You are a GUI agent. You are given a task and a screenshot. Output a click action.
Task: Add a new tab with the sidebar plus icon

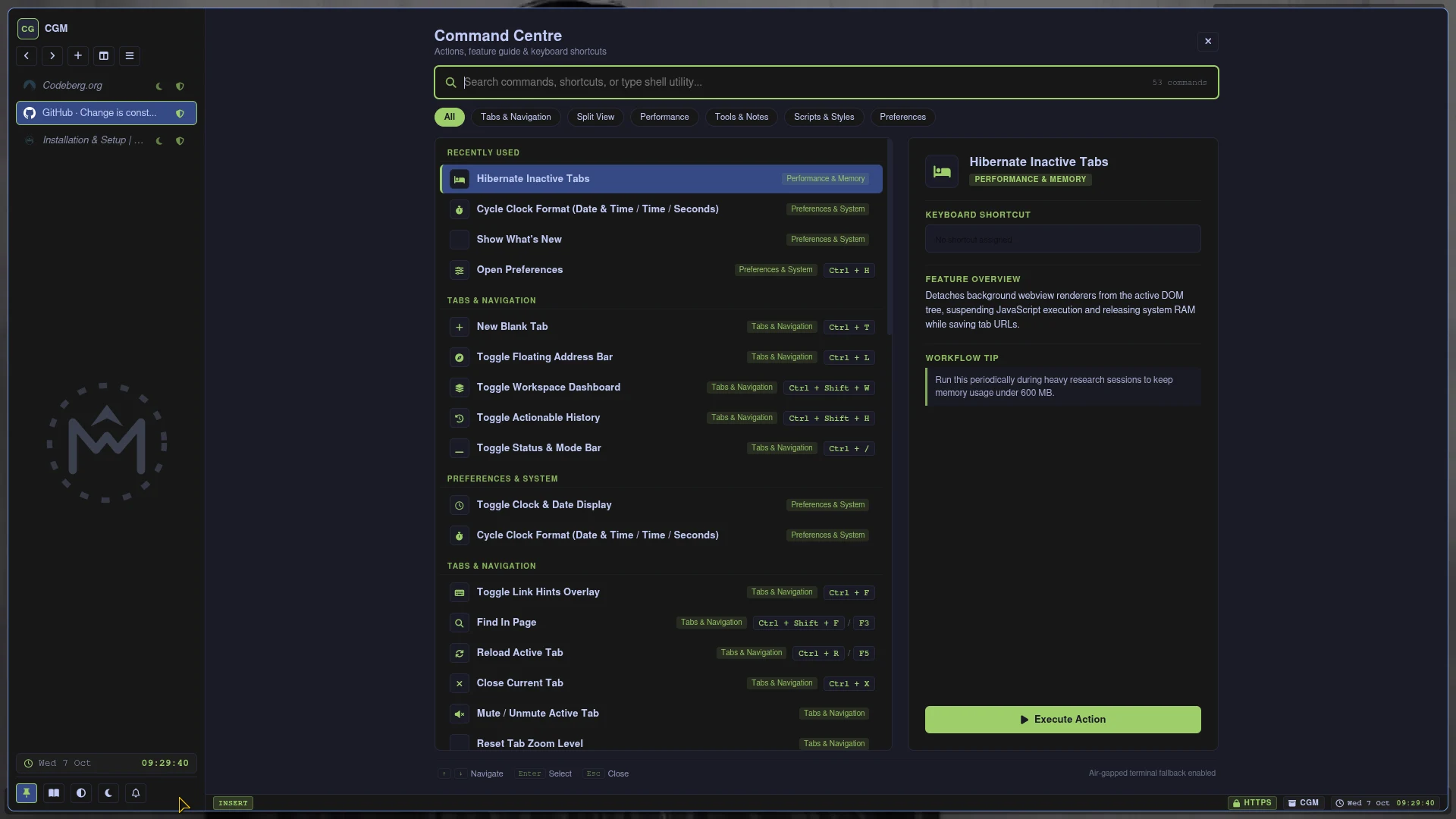click(x=78, y=56)
